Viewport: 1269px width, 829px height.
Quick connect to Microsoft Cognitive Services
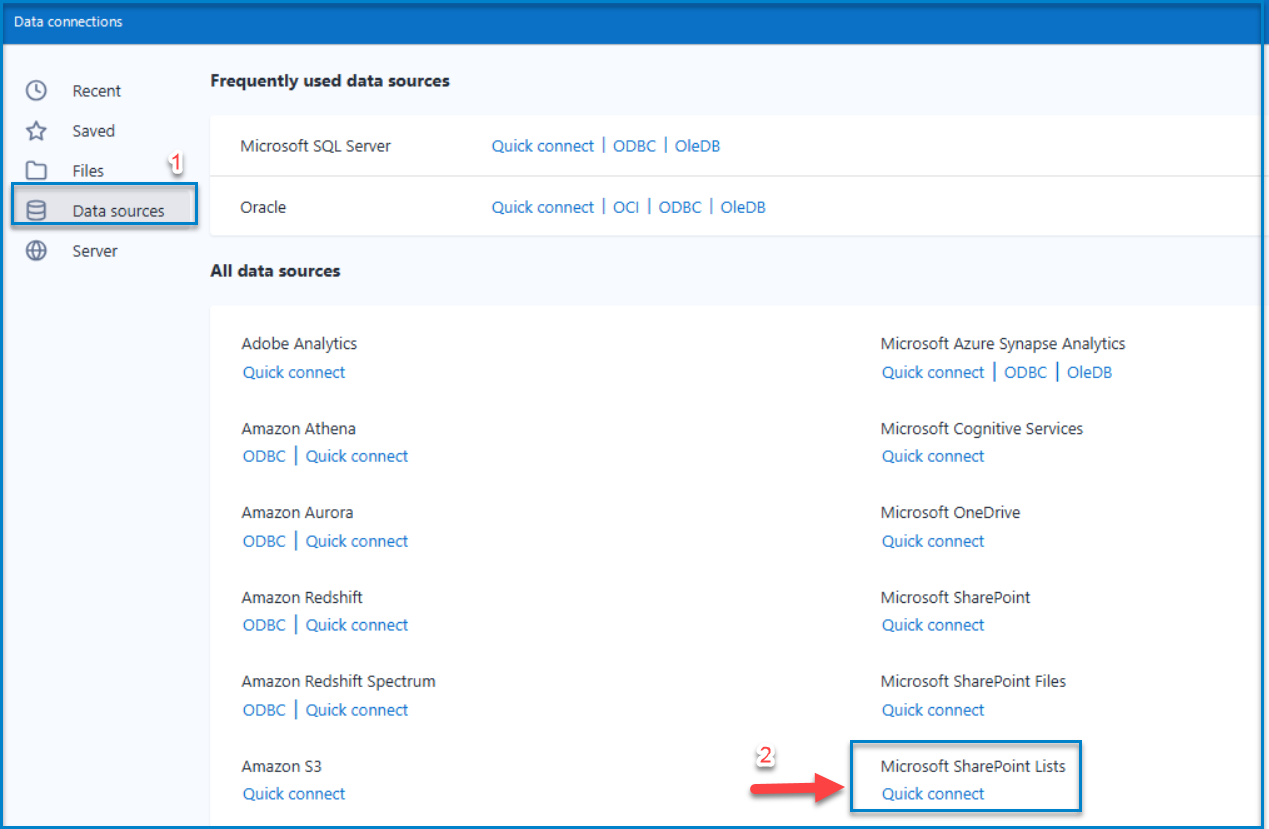[x=933, y=456]
